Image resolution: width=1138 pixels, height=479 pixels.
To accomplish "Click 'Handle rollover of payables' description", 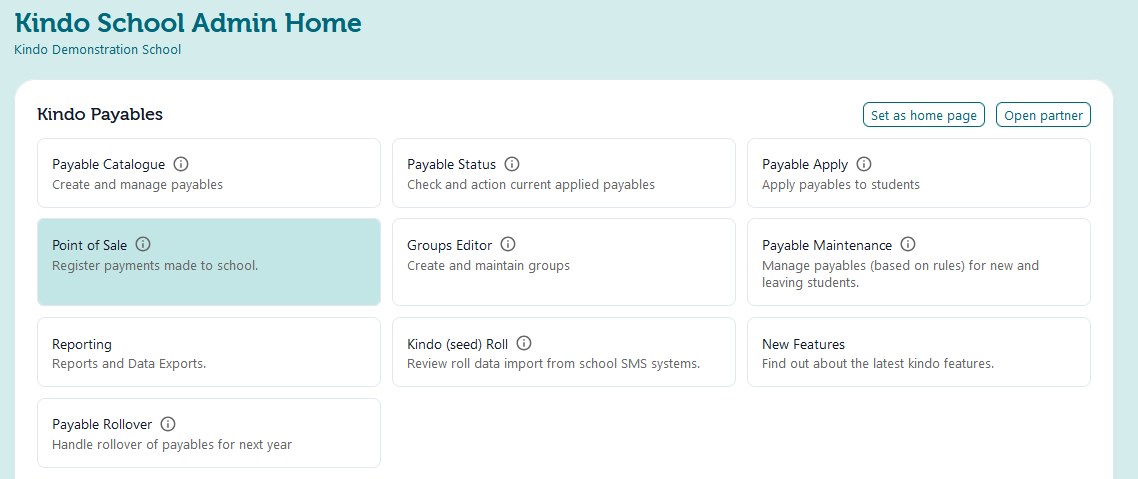I will tap(172, 445).
